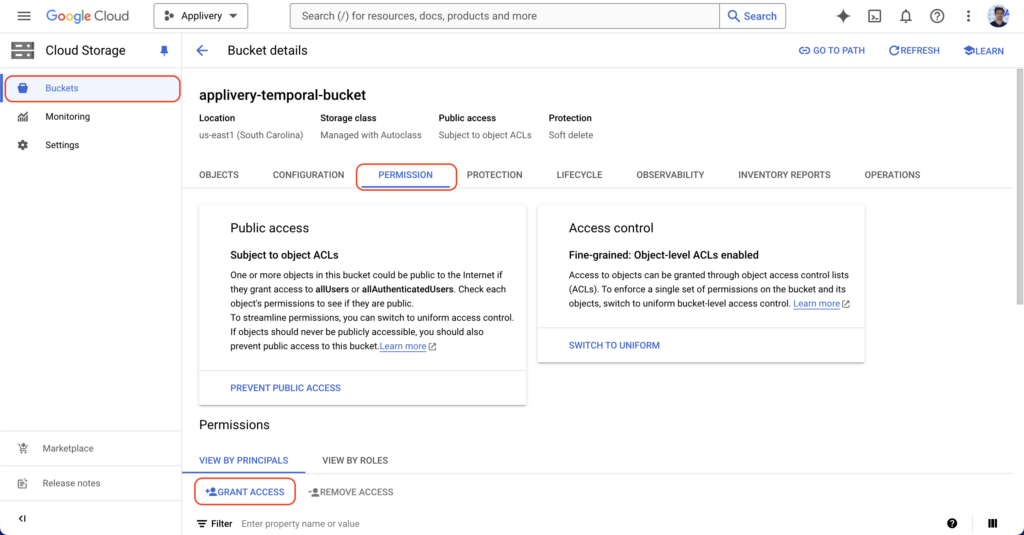Open Gemini AI assistant sparkle icon
This screenshot has width=1024, height=535.
click(x=843, y=16)
